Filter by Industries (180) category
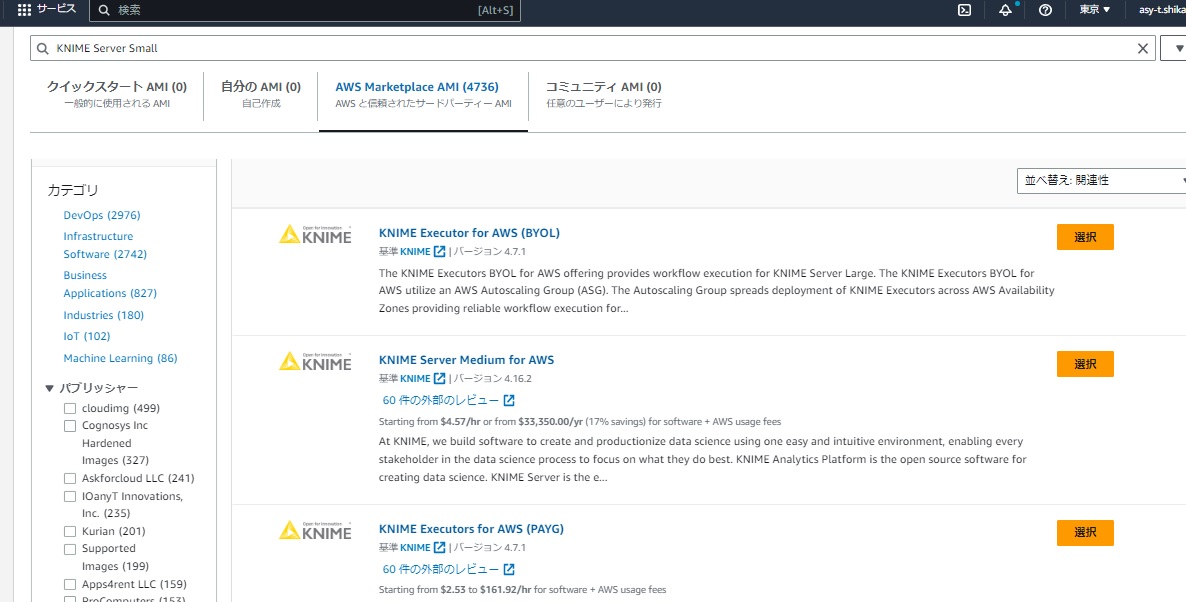Screen dimensions: 1186x602 tap(104, 315)
